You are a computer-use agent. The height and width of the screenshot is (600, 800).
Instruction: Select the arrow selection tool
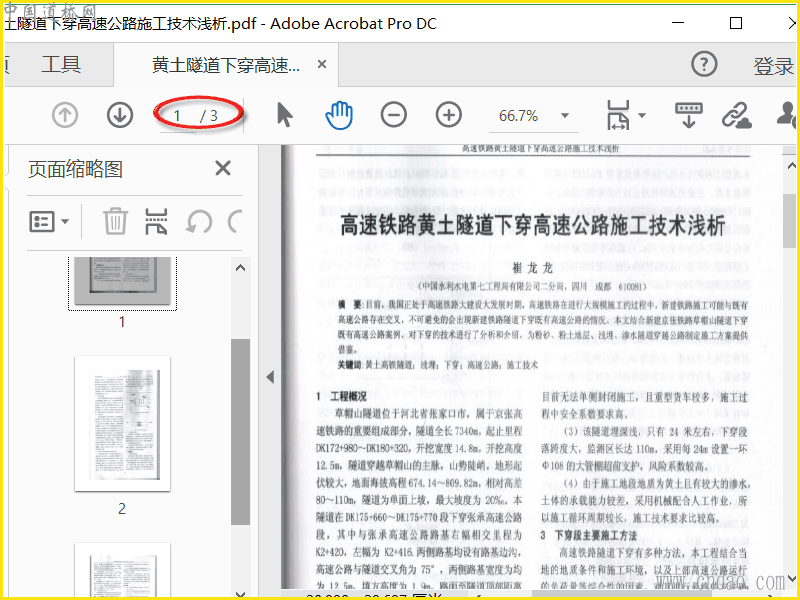285,114
